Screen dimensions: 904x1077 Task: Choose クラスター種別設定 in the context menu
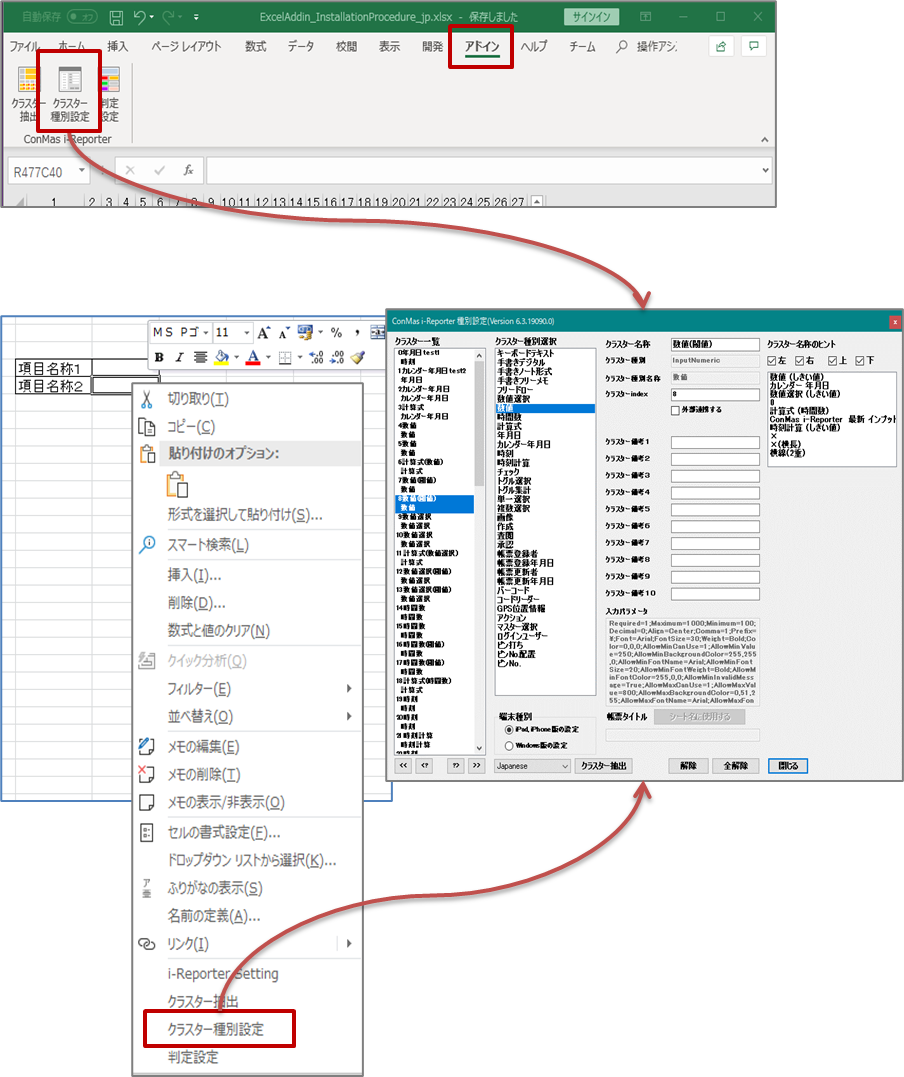coord(215,1029)
